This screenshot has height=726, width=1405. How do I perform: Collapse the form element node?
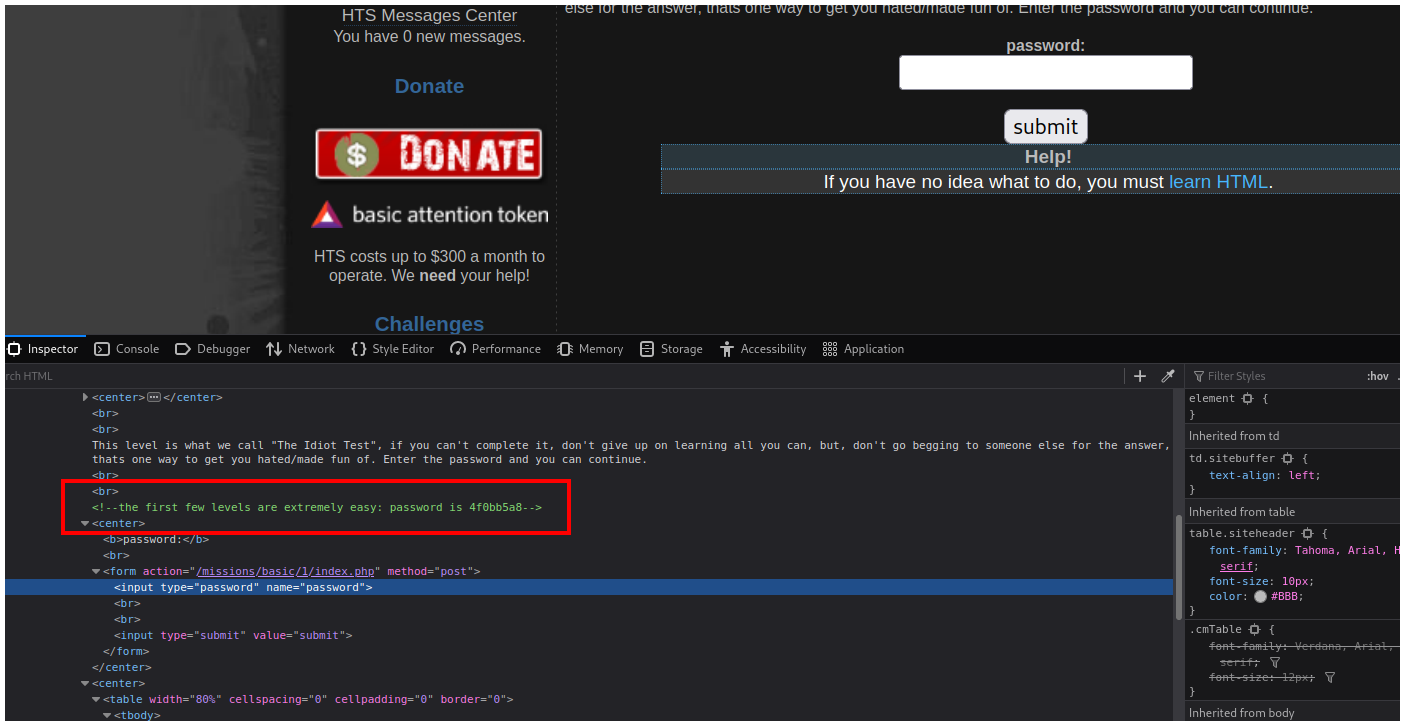pyautogui.click(x=96, y=572)
